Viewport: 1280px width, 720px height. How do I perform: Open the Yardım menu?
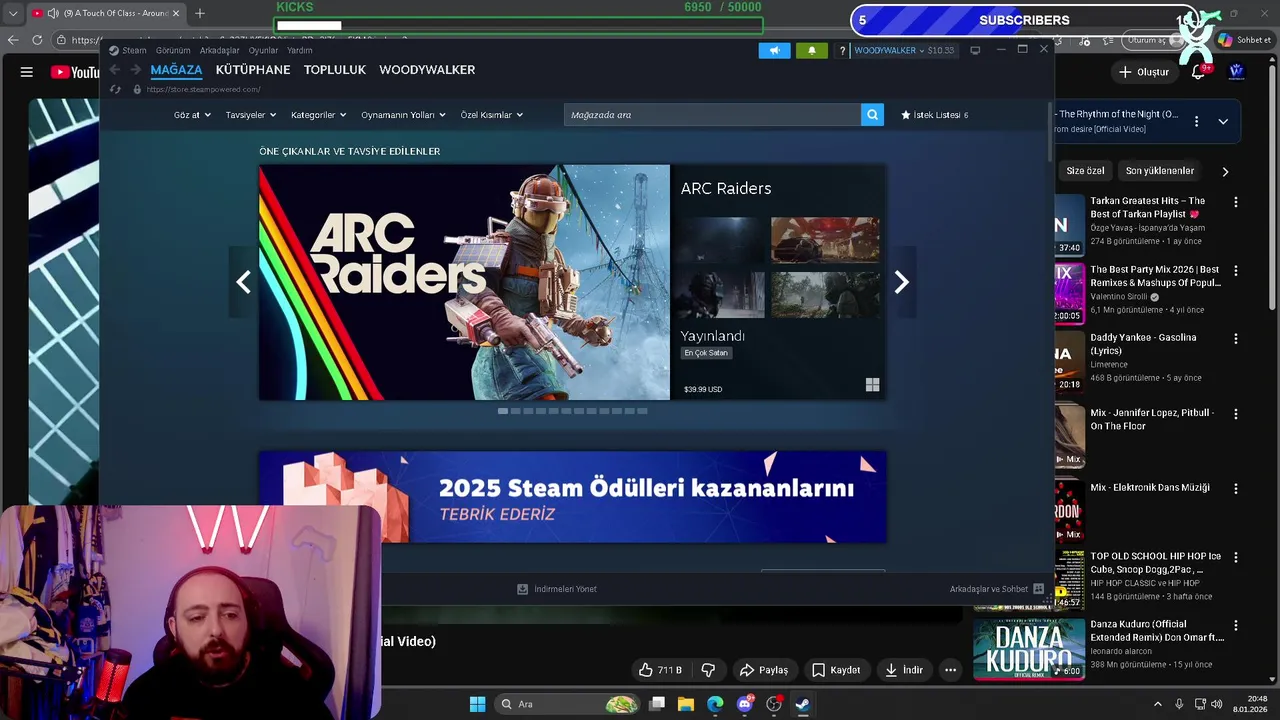tap(300, 50)
